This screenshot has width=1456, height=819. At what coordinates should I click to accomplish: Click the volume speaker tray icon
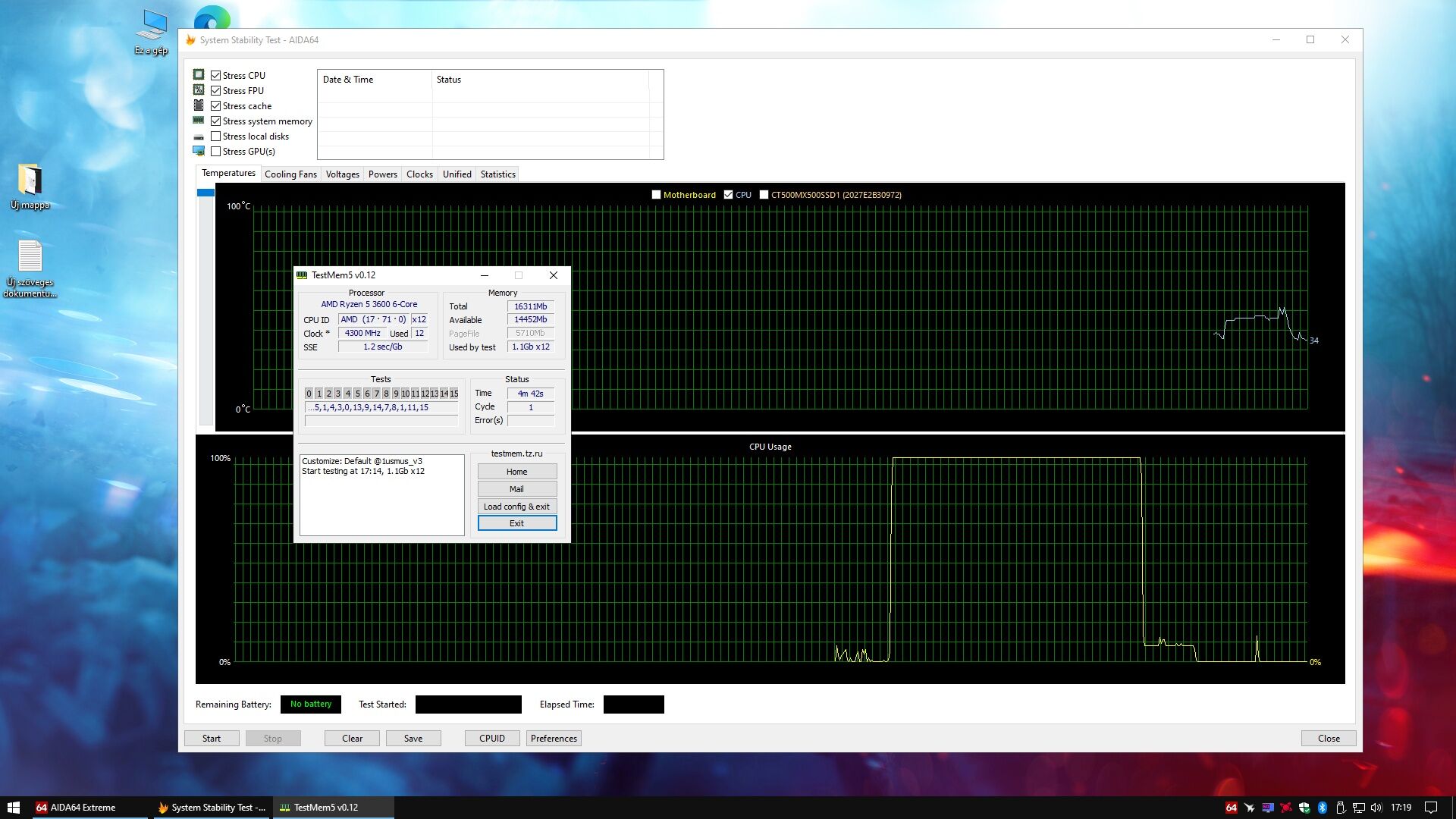click(x=1376, y=808)
